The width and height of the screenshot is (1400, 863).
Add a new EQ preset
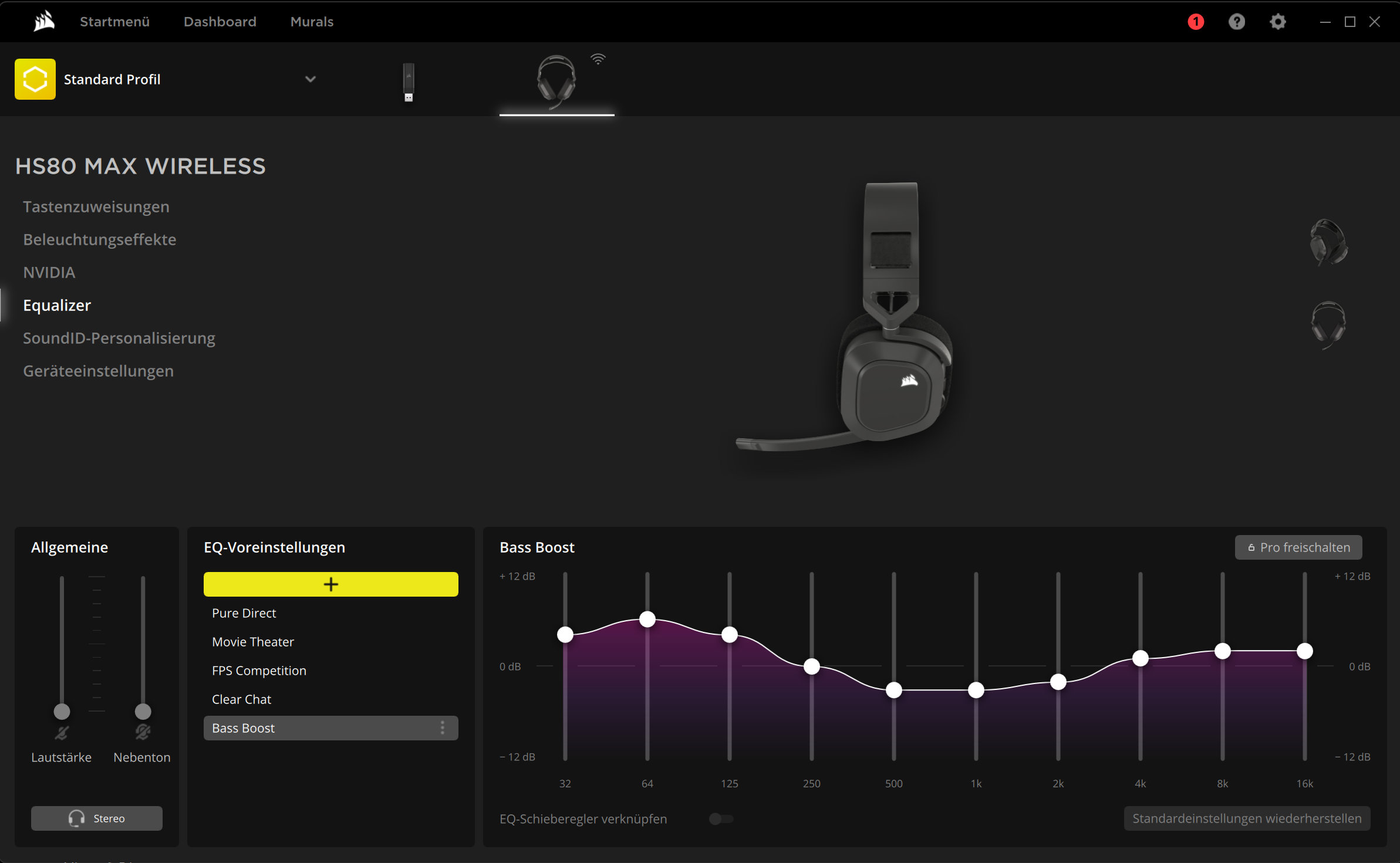tap(331, 584)
